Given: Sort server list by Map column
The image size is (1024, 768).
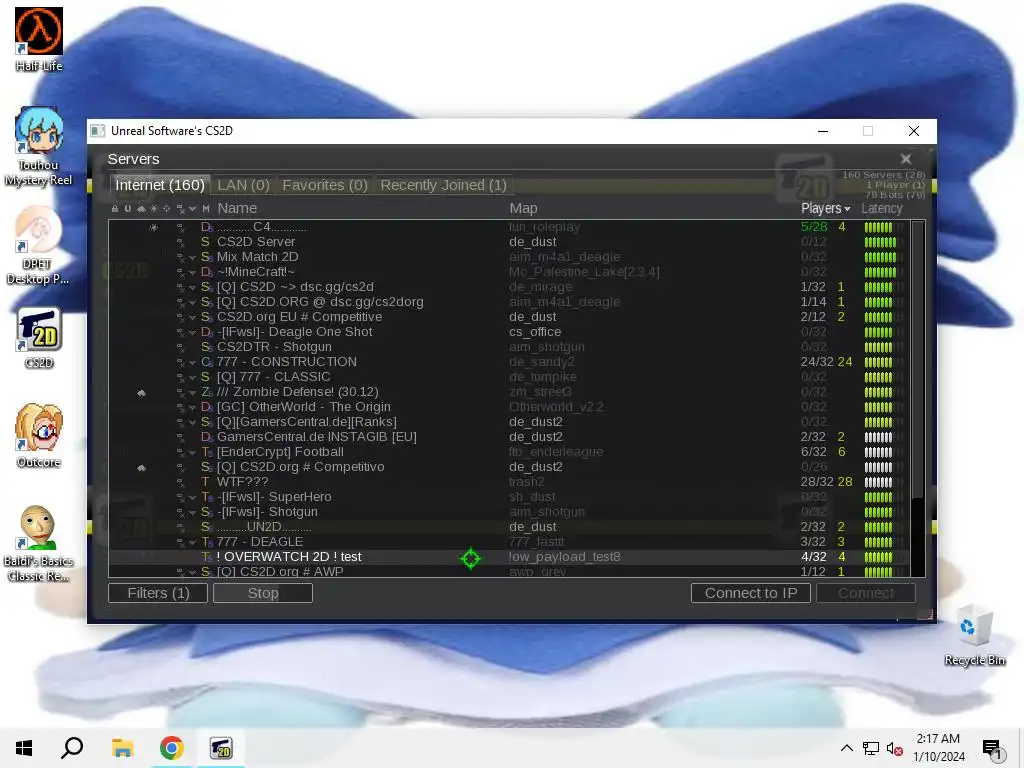Looking at the screenshot, I should pos(523,208).
